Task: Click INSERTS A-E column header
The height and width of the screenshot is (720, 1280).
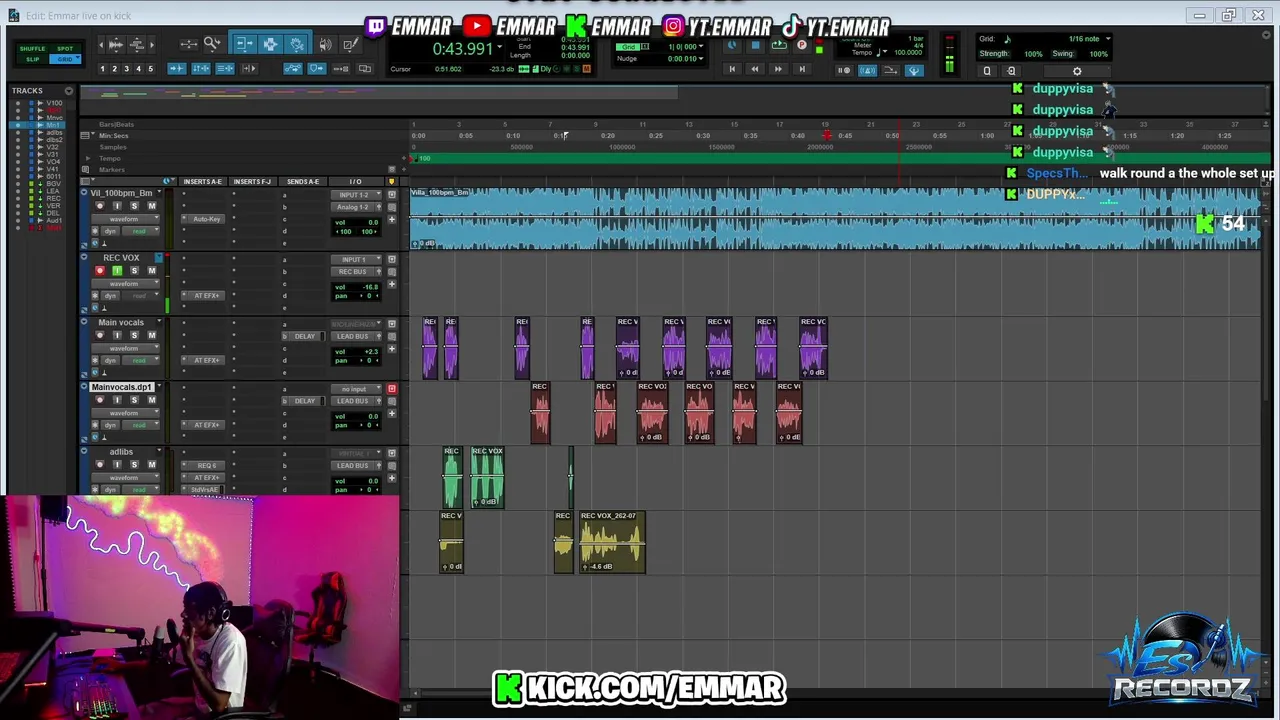Action: pos(202,182)
